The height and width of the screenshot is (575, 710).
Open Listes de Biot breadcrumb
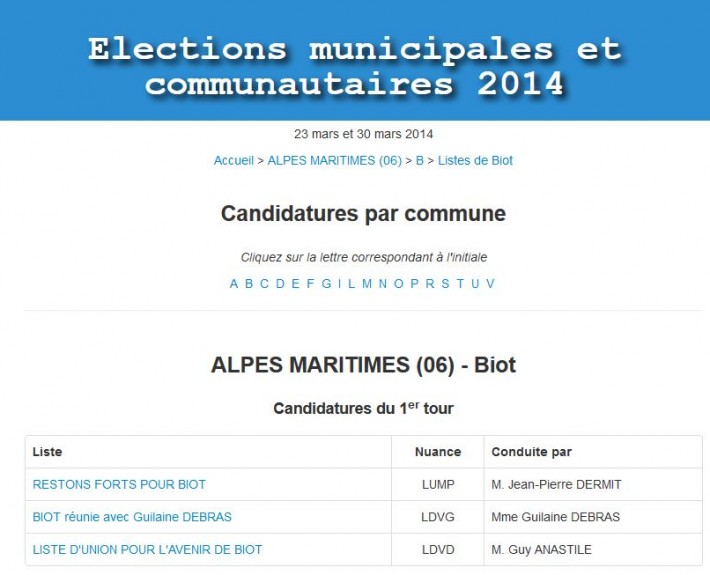(475, 160)
